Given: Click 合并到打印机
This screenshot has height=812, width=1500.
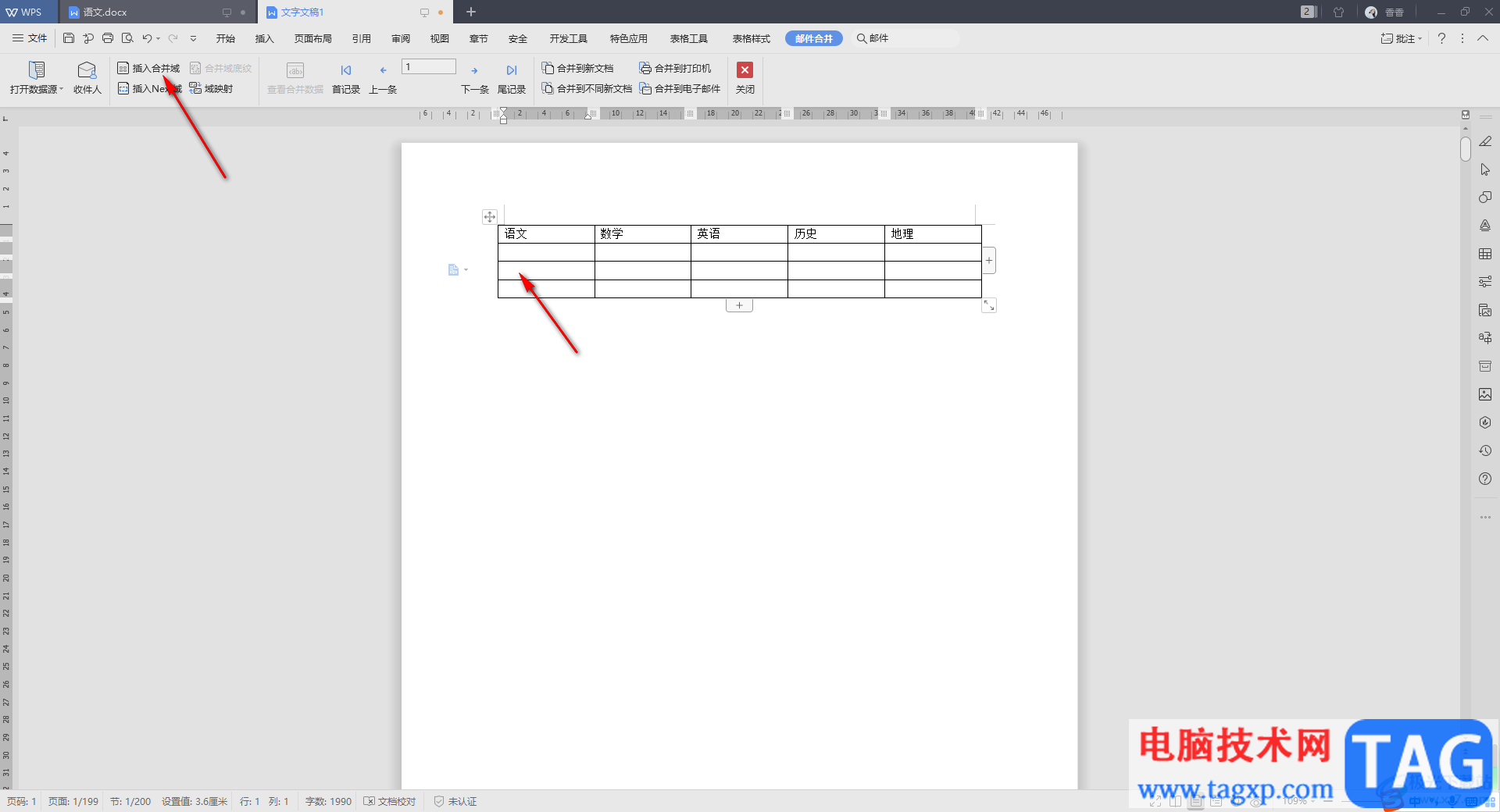Looking at the screenshot, I should 675,68.
